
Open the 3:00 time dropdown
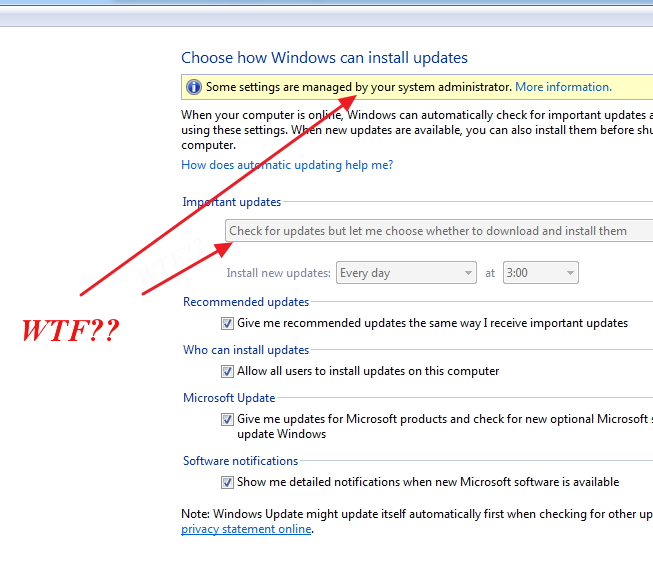(540, 273)
